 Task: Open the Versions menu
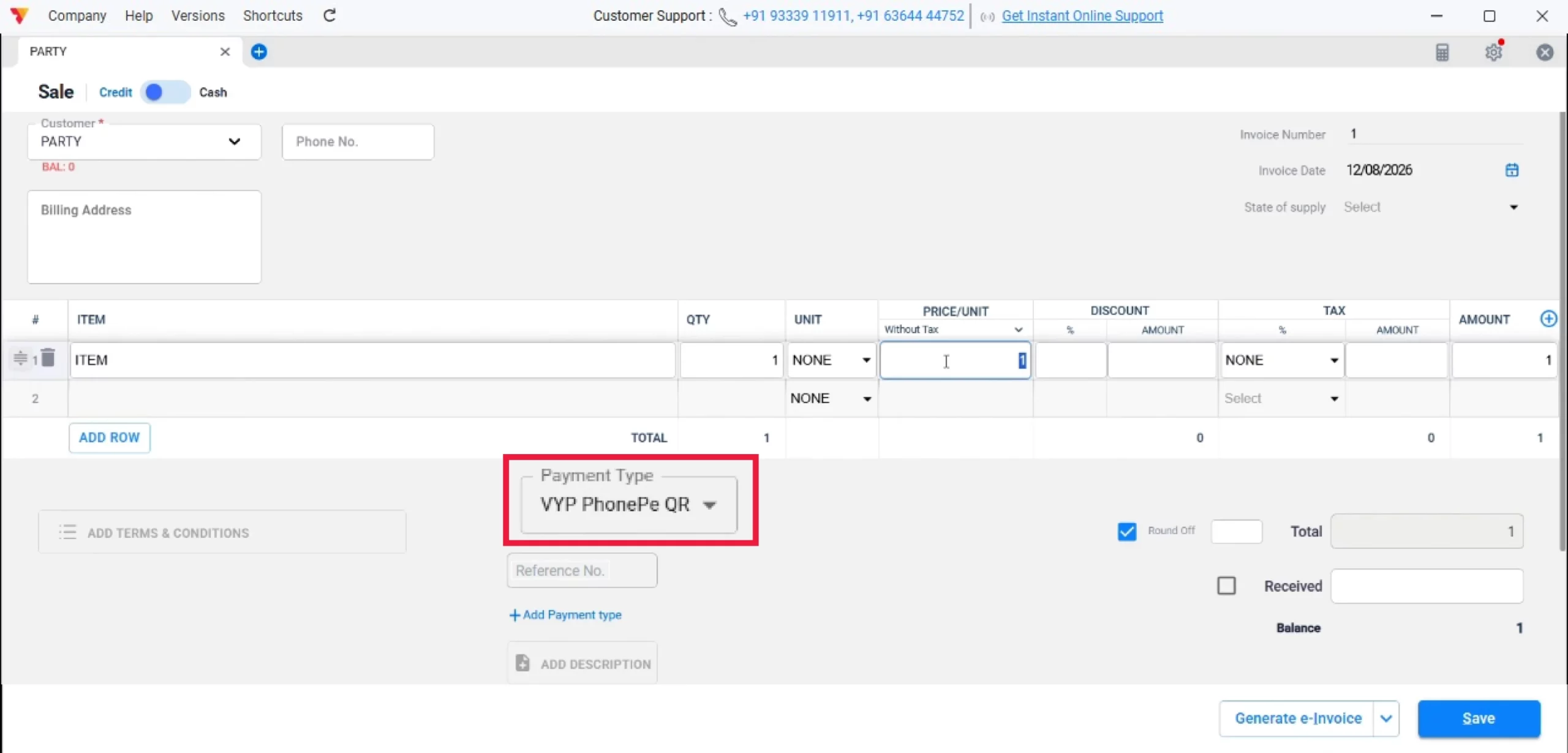click(x=198, y=15)
